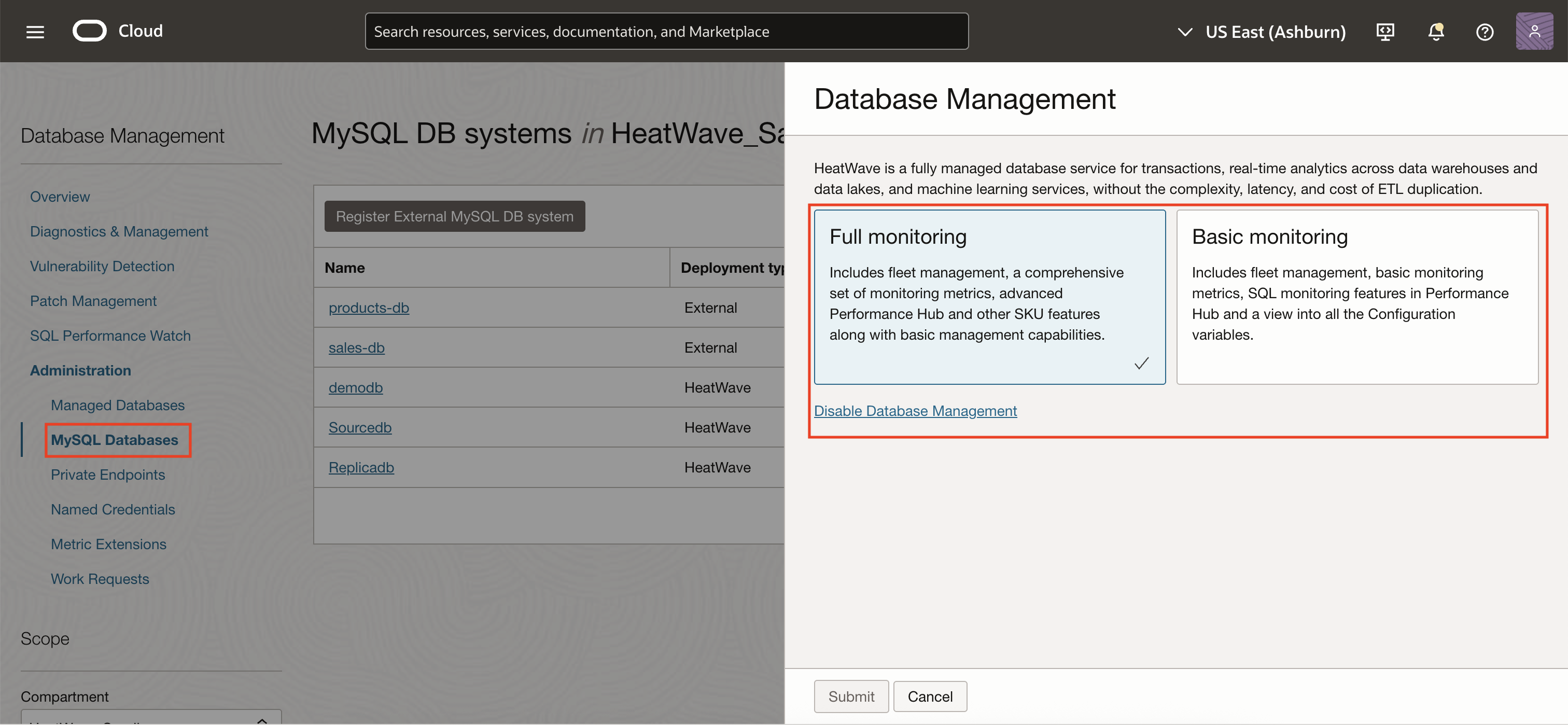This screenshot has width=1568, height=725.
Task: Select MySQL Databases in the sidebar
Action: tap(115, 439)
